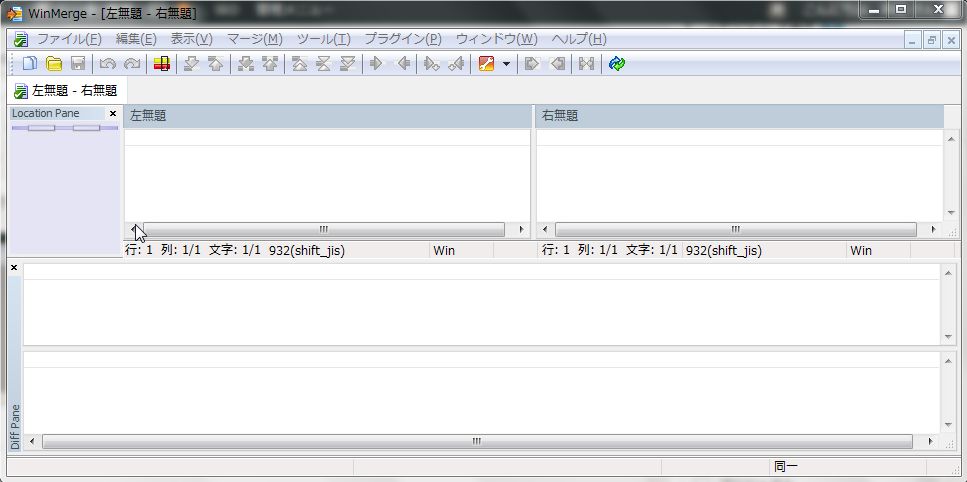Image resolution: width=967 pixels, height=482 pixels.
Task: Create a new comparison document
Action: pos(29,63)
